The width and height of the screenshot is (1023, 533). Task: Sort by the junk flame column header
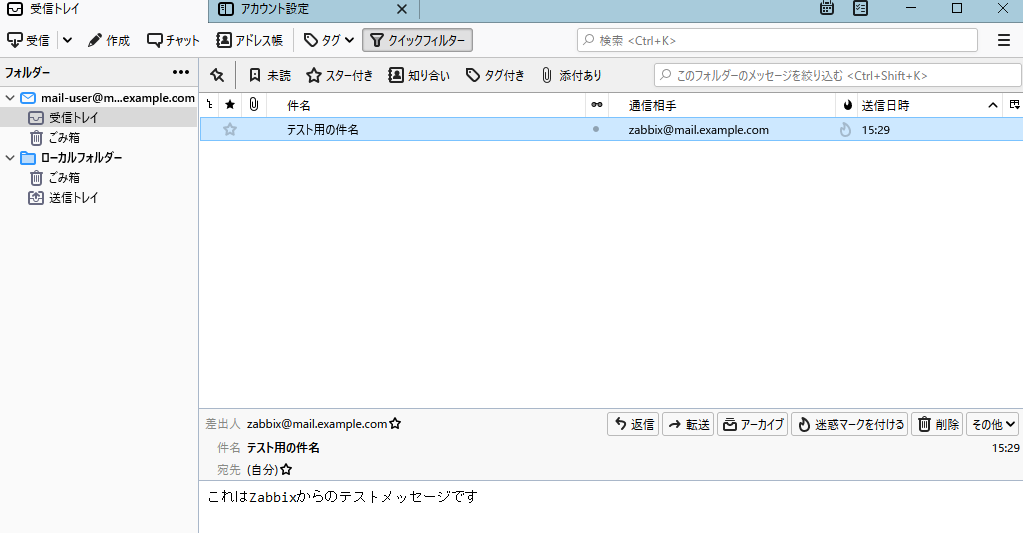coord(847,105)
